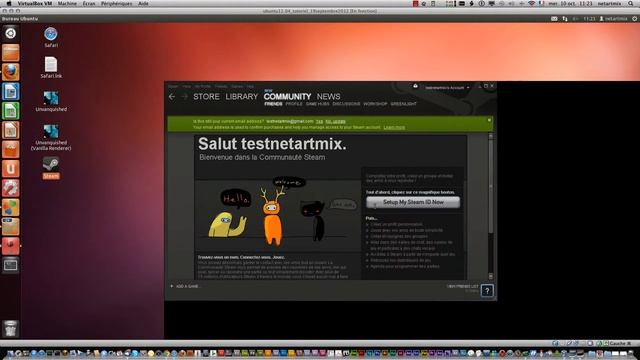
Task: Select the COMMUNITY section in Steam
Action: tap(287, 97)
